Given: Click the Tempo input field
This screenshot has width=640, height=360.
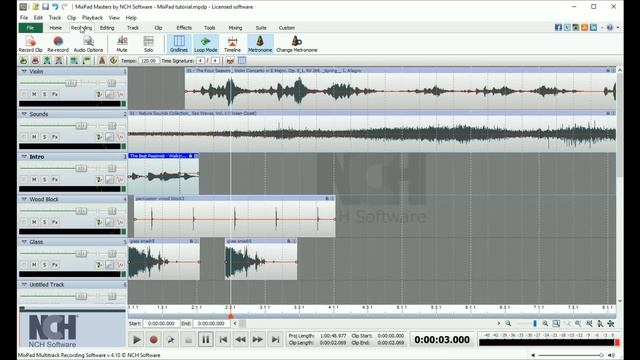Looking at the screenshot, I should point(149,60).
